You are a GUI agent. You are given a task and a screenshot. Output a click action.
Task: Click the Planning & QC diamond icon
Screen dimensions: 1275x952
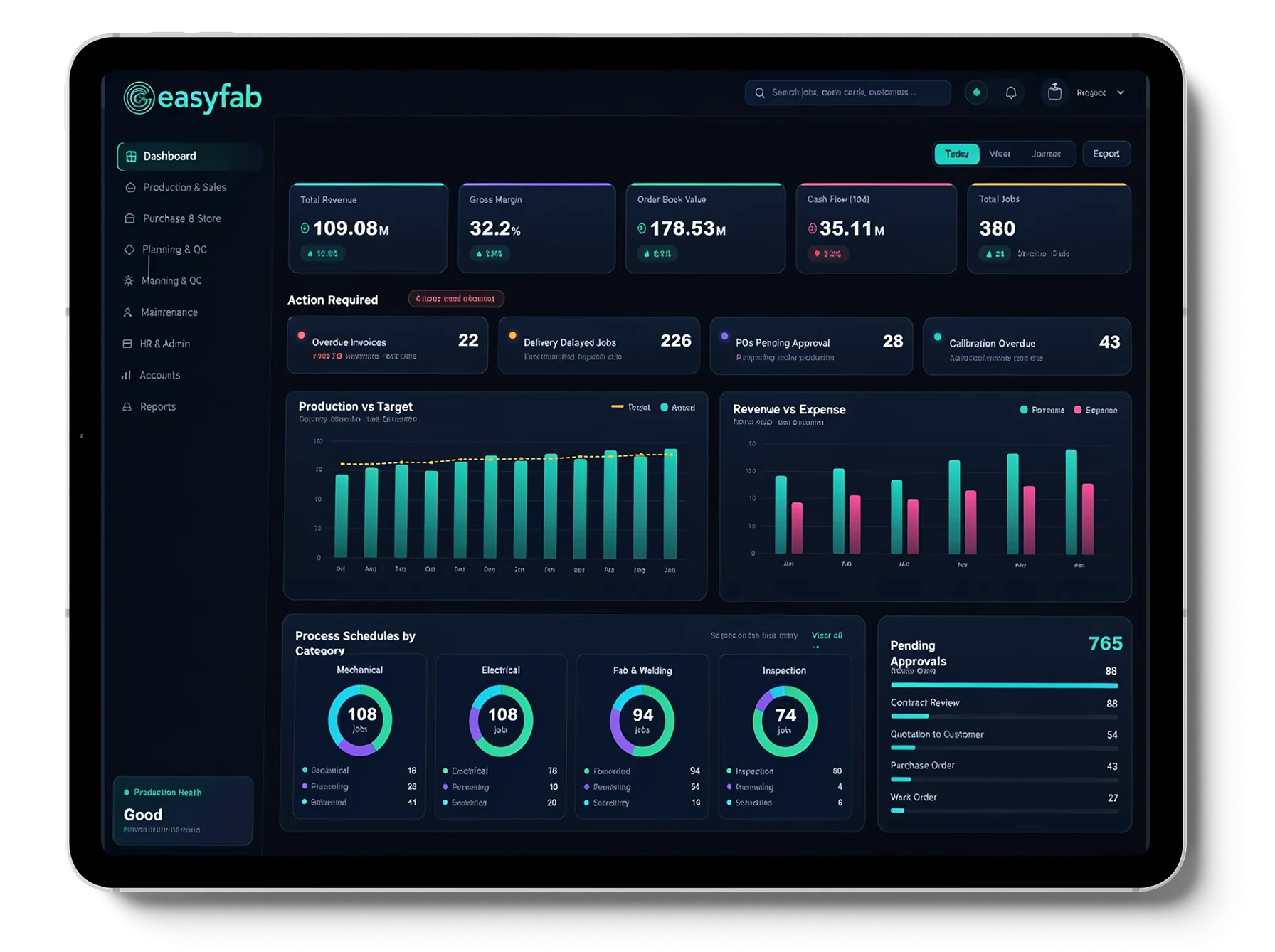point(129,249)
